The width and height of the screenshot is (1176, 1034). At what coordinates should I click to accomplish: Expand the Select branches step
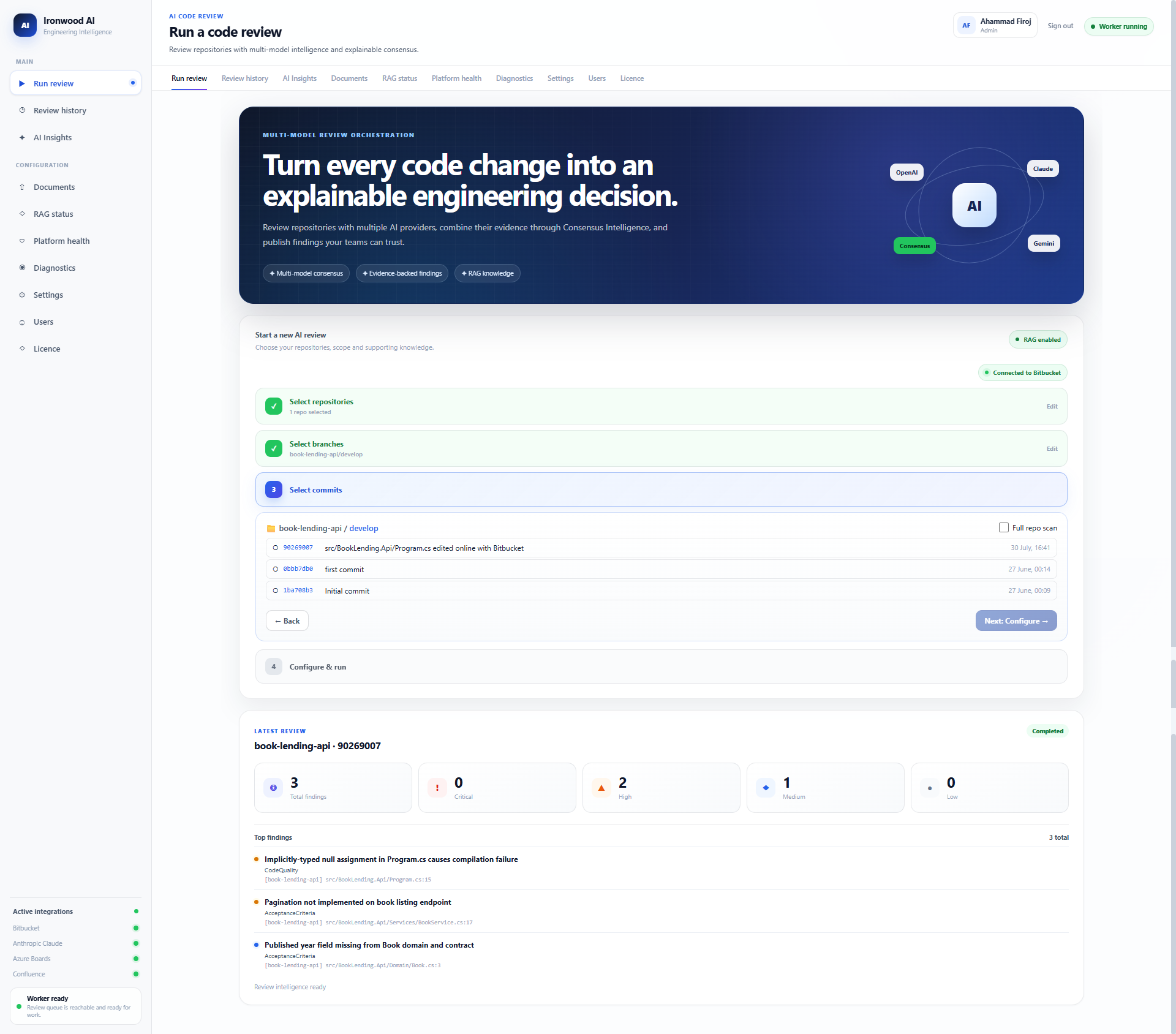(661, 448)
